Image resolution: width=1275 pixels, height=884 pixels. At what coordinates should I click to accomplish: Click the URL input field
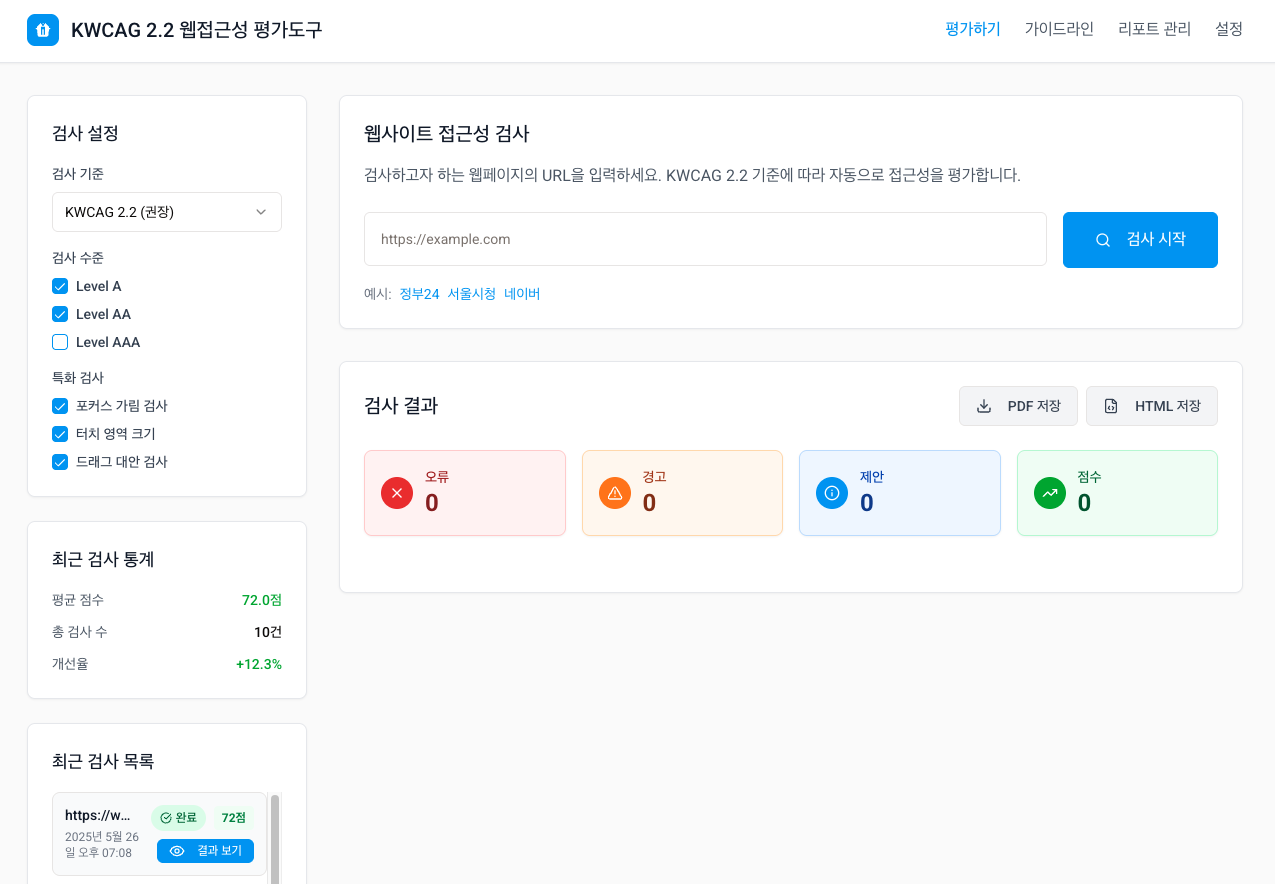point(705,239)
